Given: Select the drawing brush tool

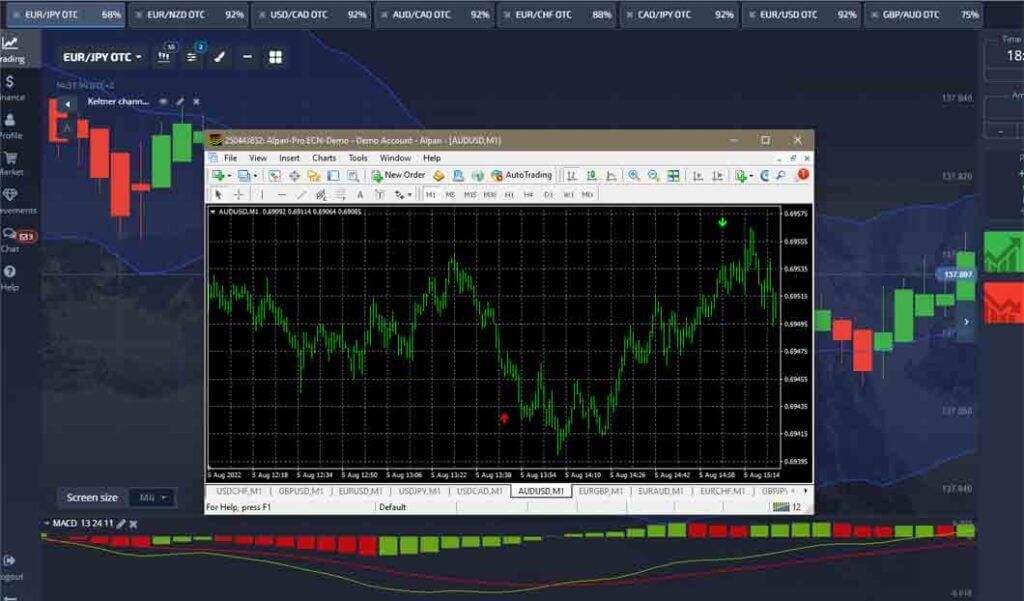Looking at the screenshot, I should tap(219, 57).
